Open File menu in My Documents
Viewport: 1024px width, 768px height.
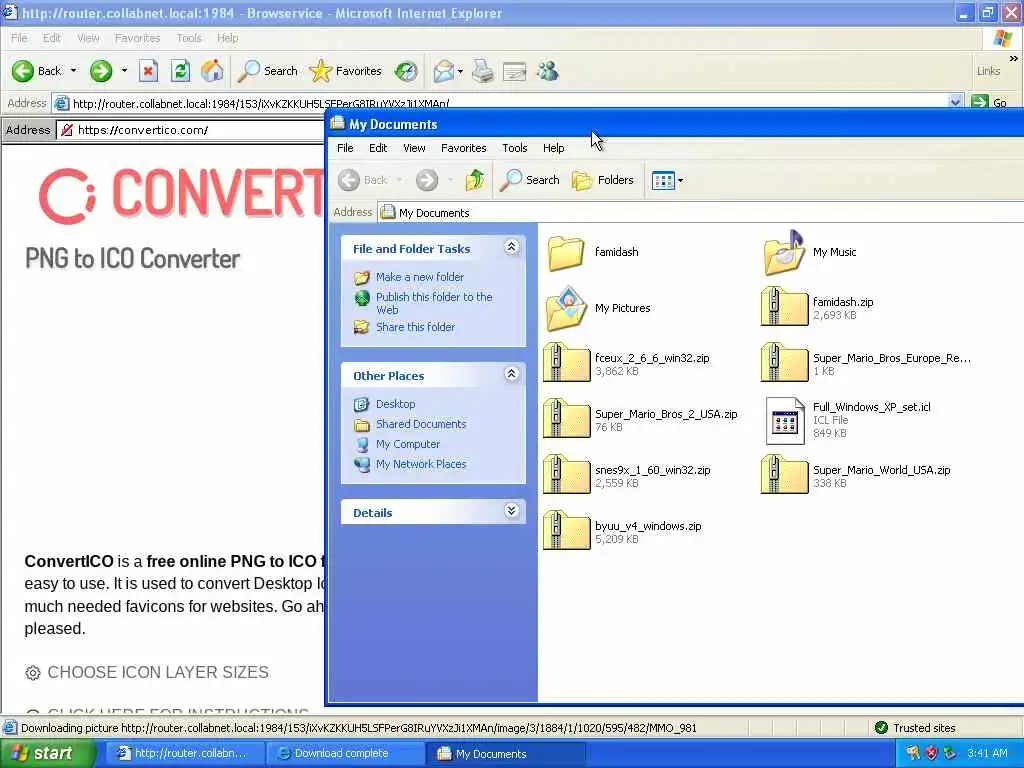pyautogui.click(x=345, y=148)
